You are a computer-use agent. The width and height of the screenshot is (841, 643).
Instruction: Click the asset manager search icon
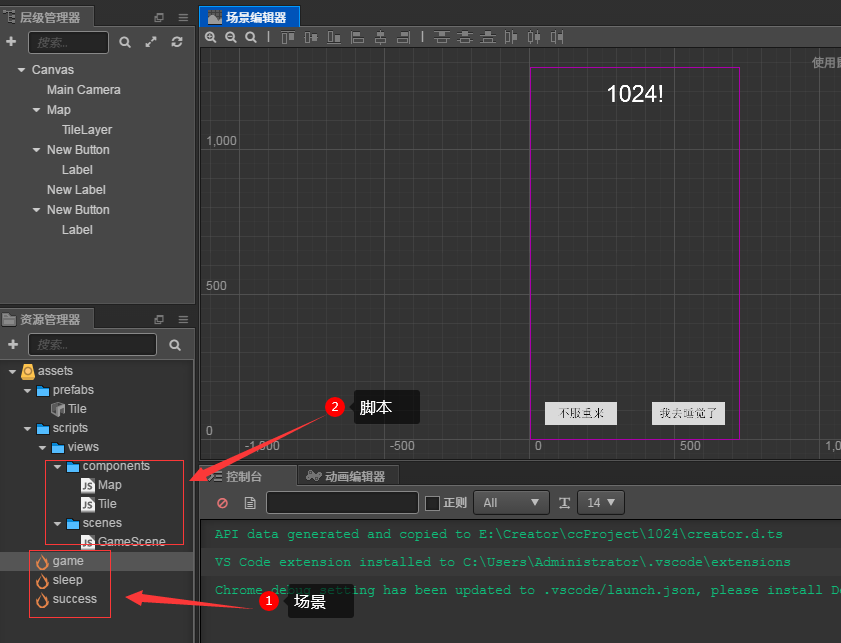click(x=175, y=345)
